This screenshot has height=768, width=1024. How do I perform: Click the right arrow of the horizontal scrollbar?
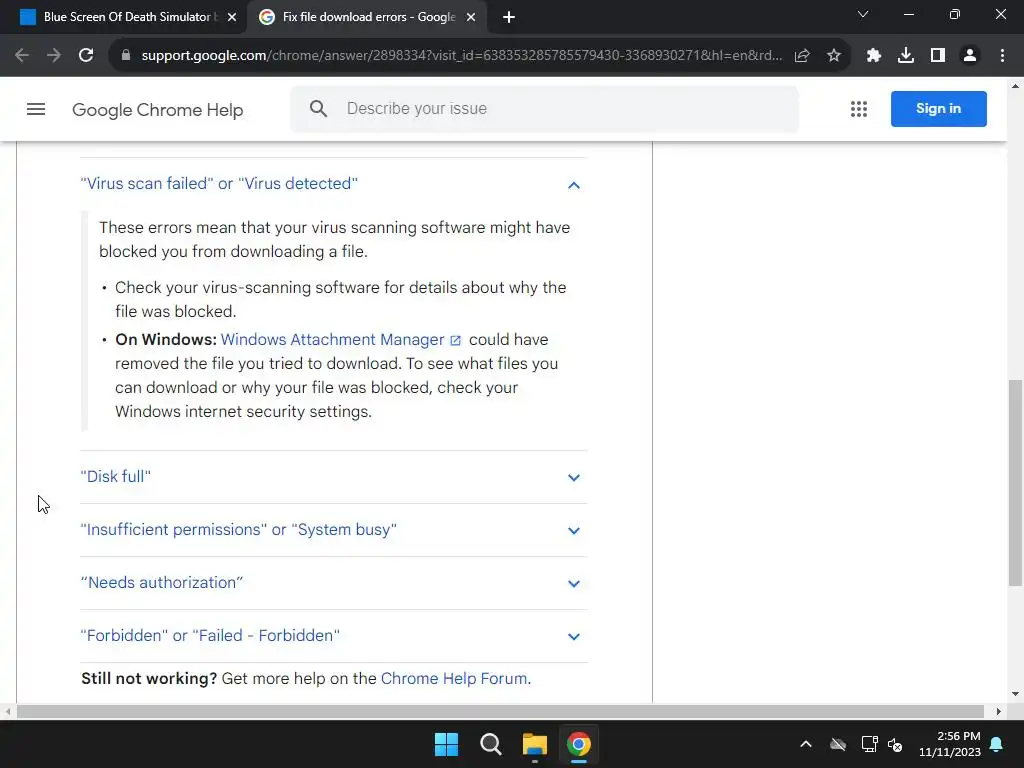pos(999,712)
